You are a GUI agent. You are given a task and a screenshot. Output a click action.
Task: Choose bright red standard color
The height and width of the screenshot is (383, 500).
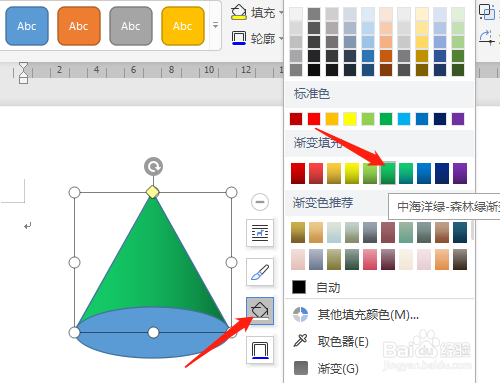[314, 119]
